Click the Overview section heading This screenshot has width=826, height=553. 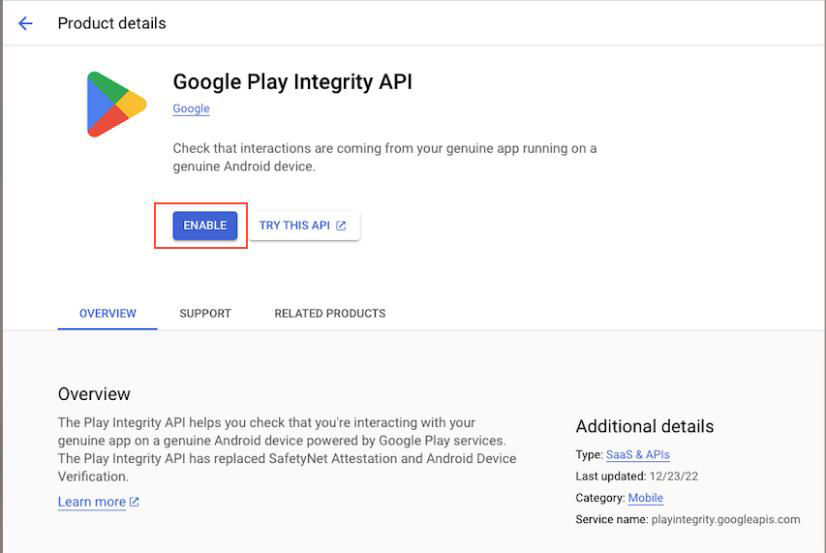tap(94, 394)
